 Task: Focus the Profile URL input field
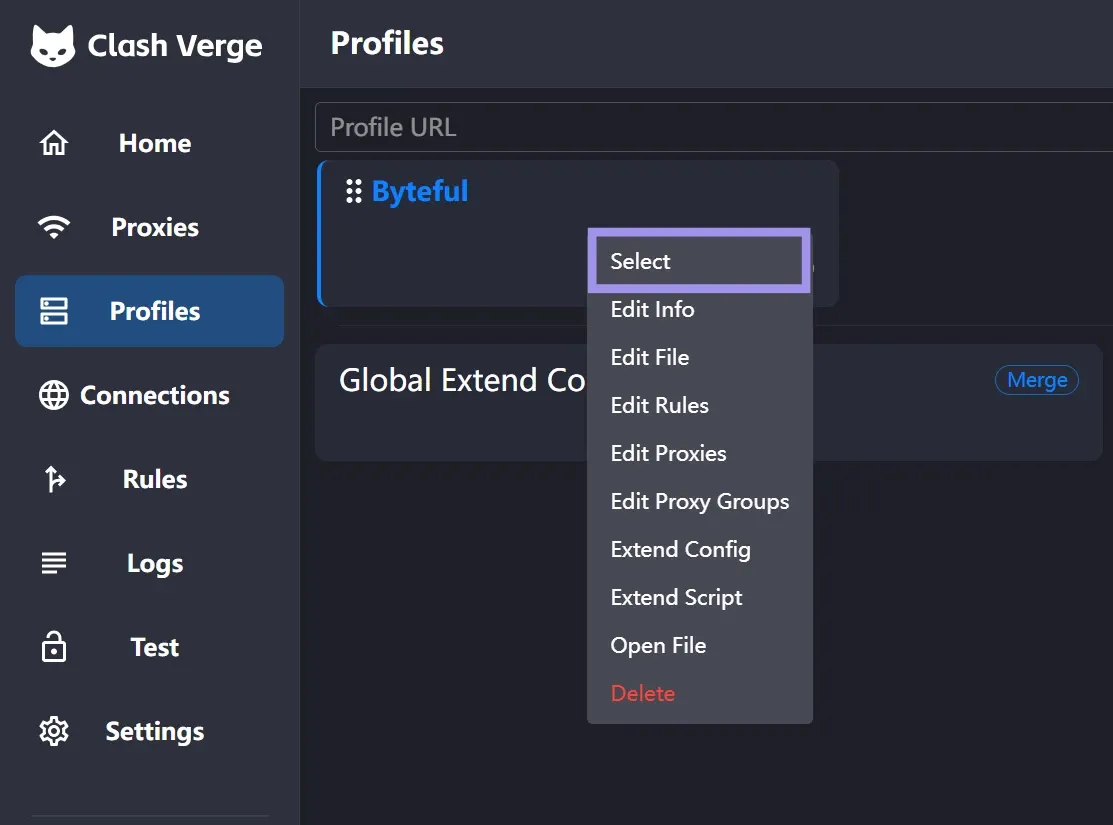point(713,127)
